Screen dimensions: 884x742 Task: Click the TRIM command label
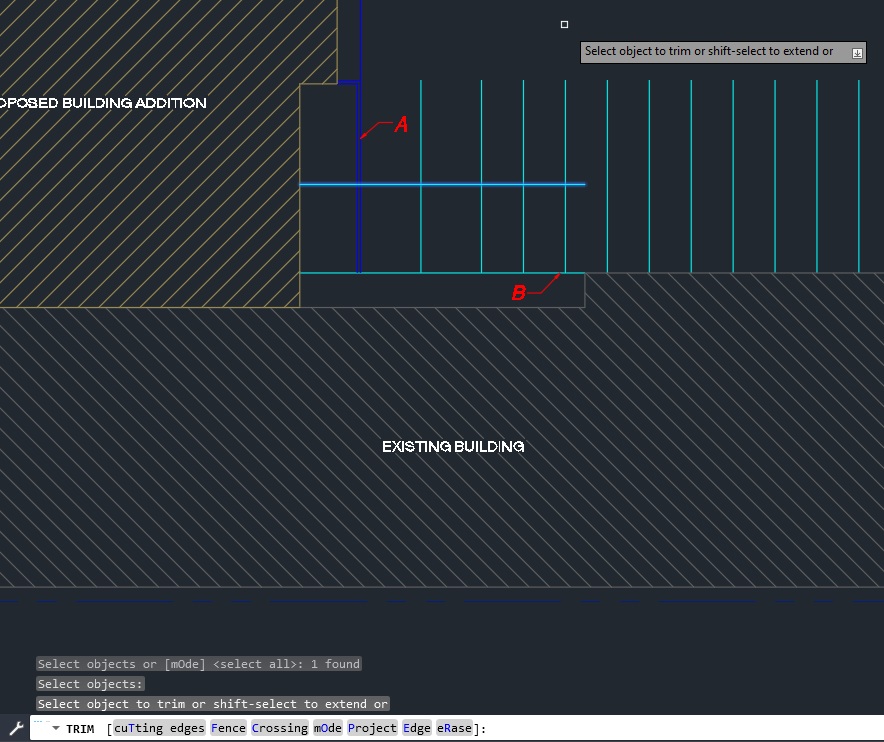pos(79,729)
